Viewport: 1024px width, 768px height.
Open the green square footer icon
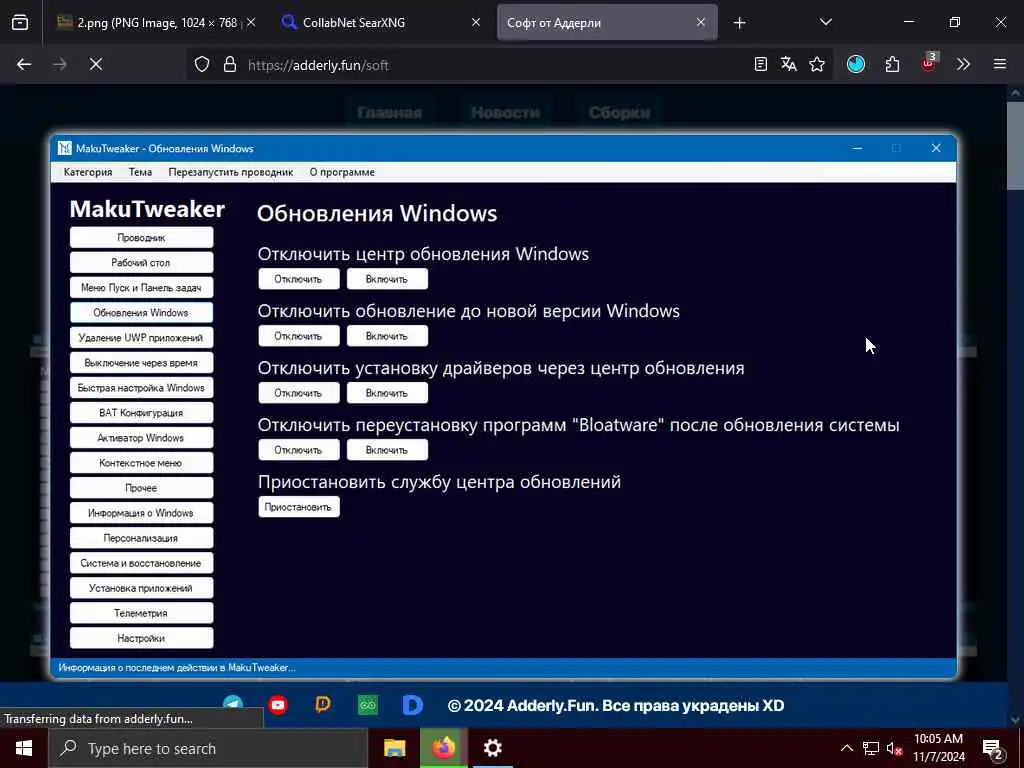[368, 705]
